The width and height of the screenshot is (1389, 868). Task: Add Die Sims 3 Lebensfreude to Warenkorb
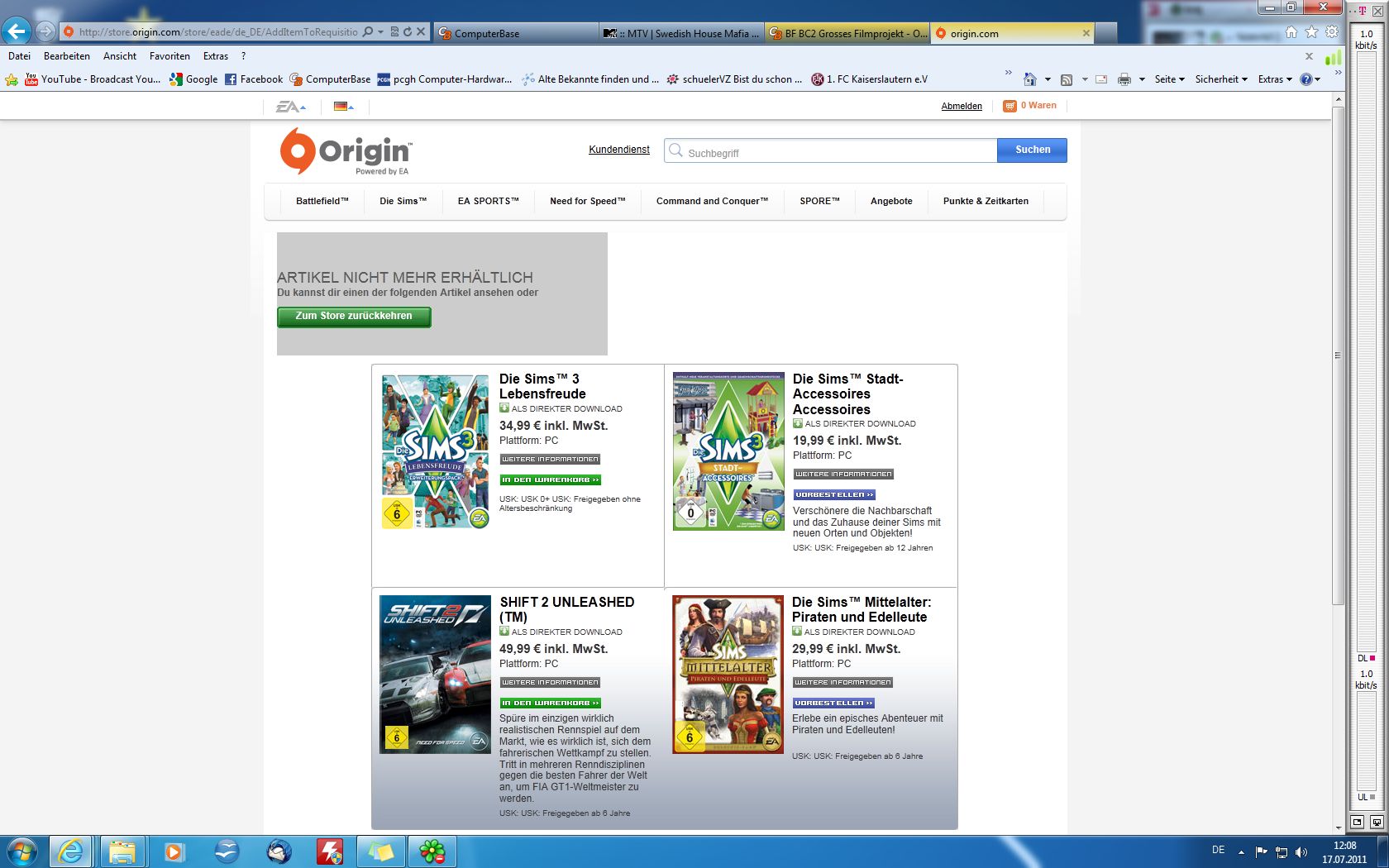[550, 479]
